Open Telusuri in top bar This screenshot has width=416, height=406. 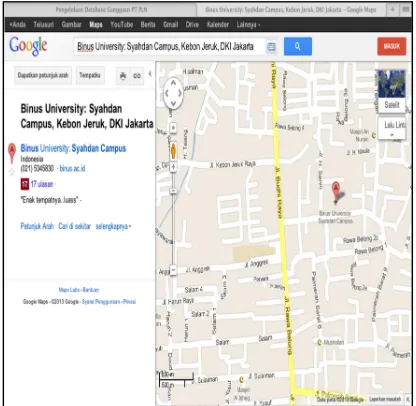44,24
